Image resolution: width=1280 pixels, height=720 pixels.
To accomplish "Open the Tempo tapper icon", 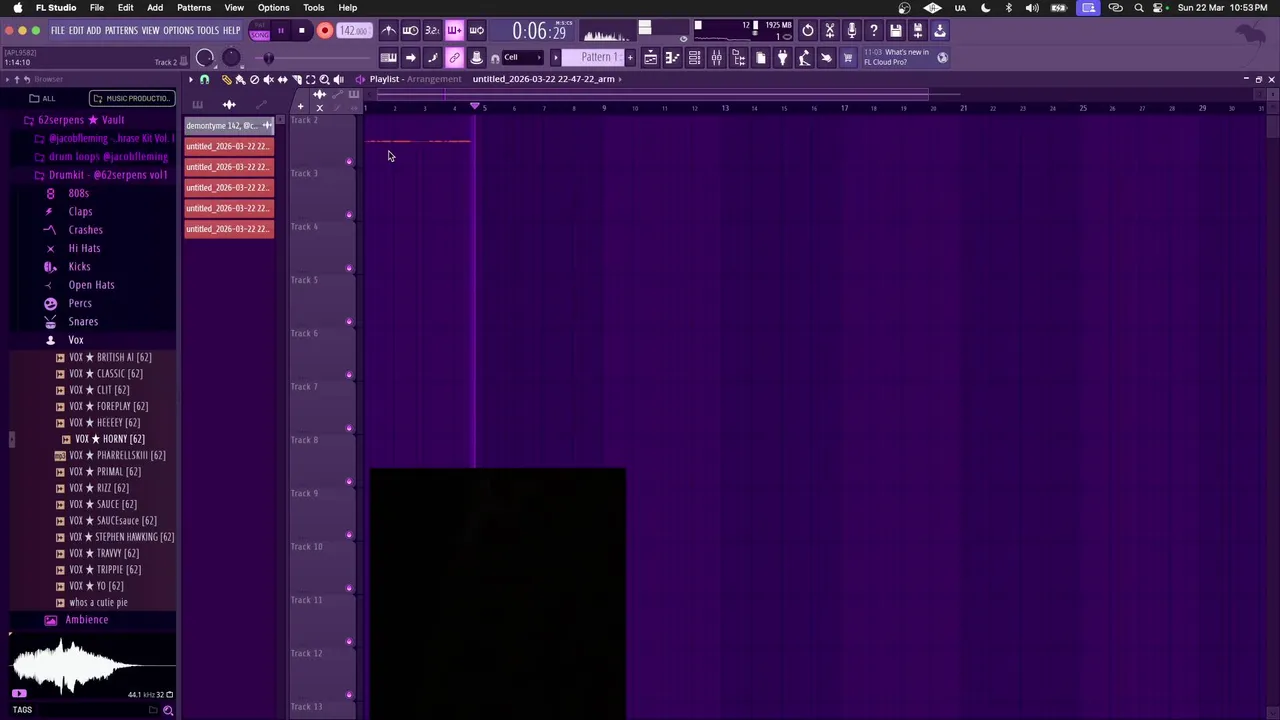I will pos(804,58).
